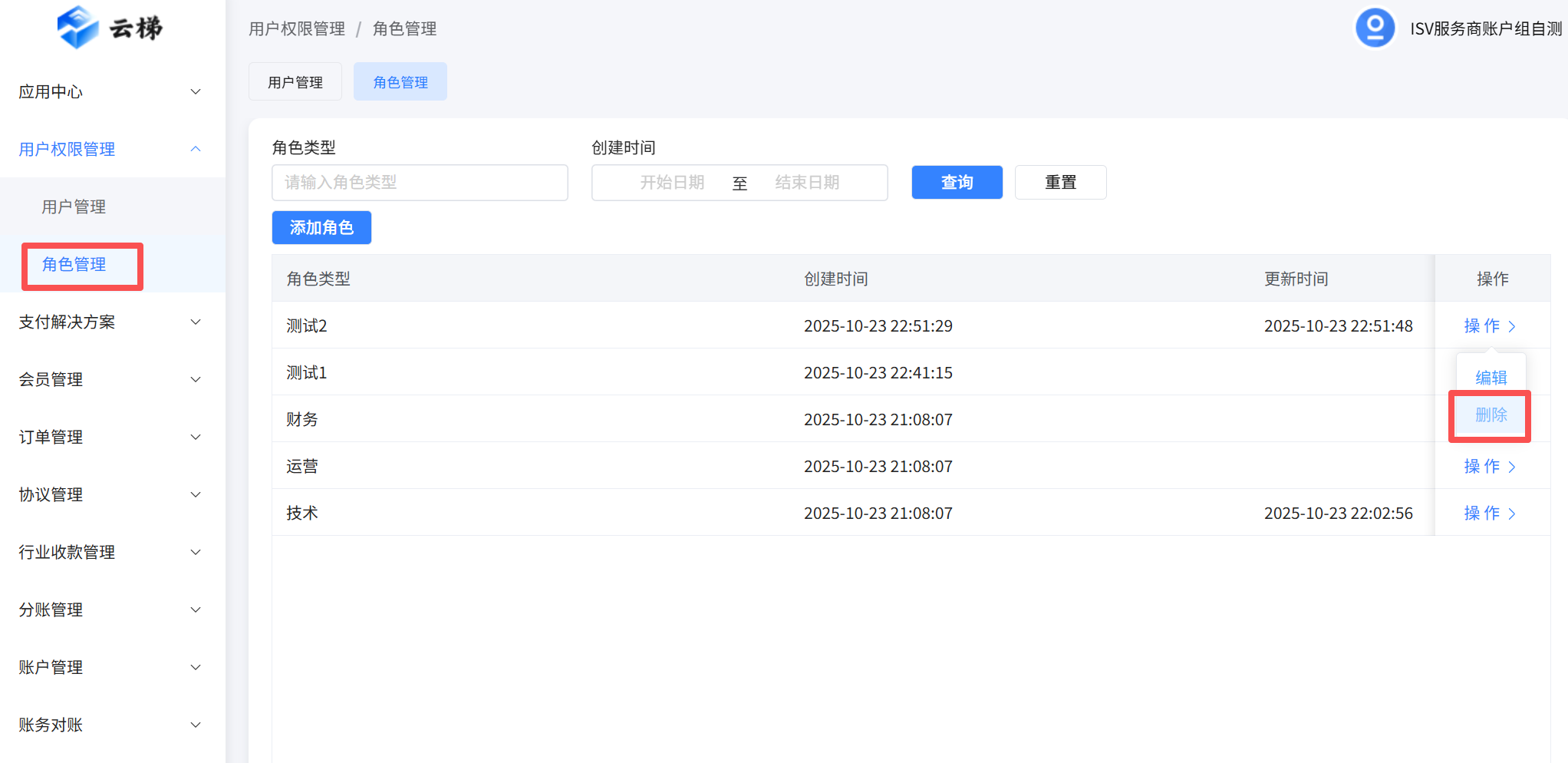1568x763 pixels.
Task: Click the 添加角色 button
Action: 321,228
